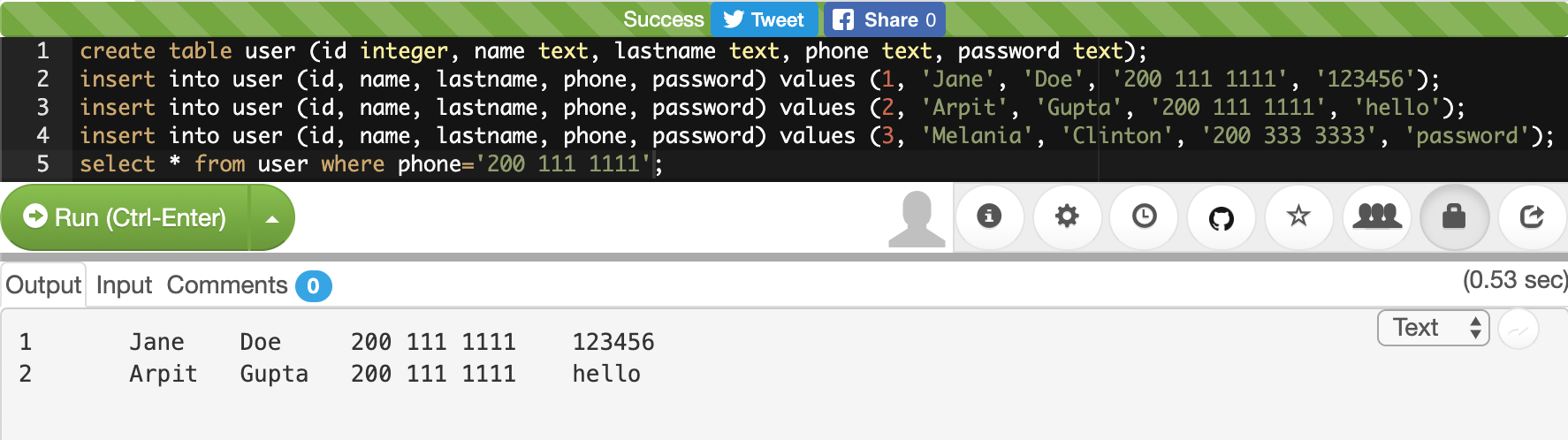Screen dimensions: 1568x440
Task: Click the faded round button beside Text
Action: click(x=1519, y=330)
